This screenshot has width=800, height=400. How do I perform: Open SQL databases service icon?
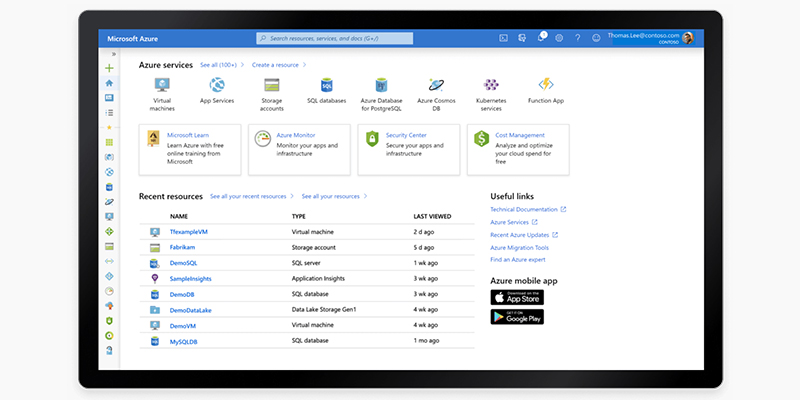click(327, 85)
